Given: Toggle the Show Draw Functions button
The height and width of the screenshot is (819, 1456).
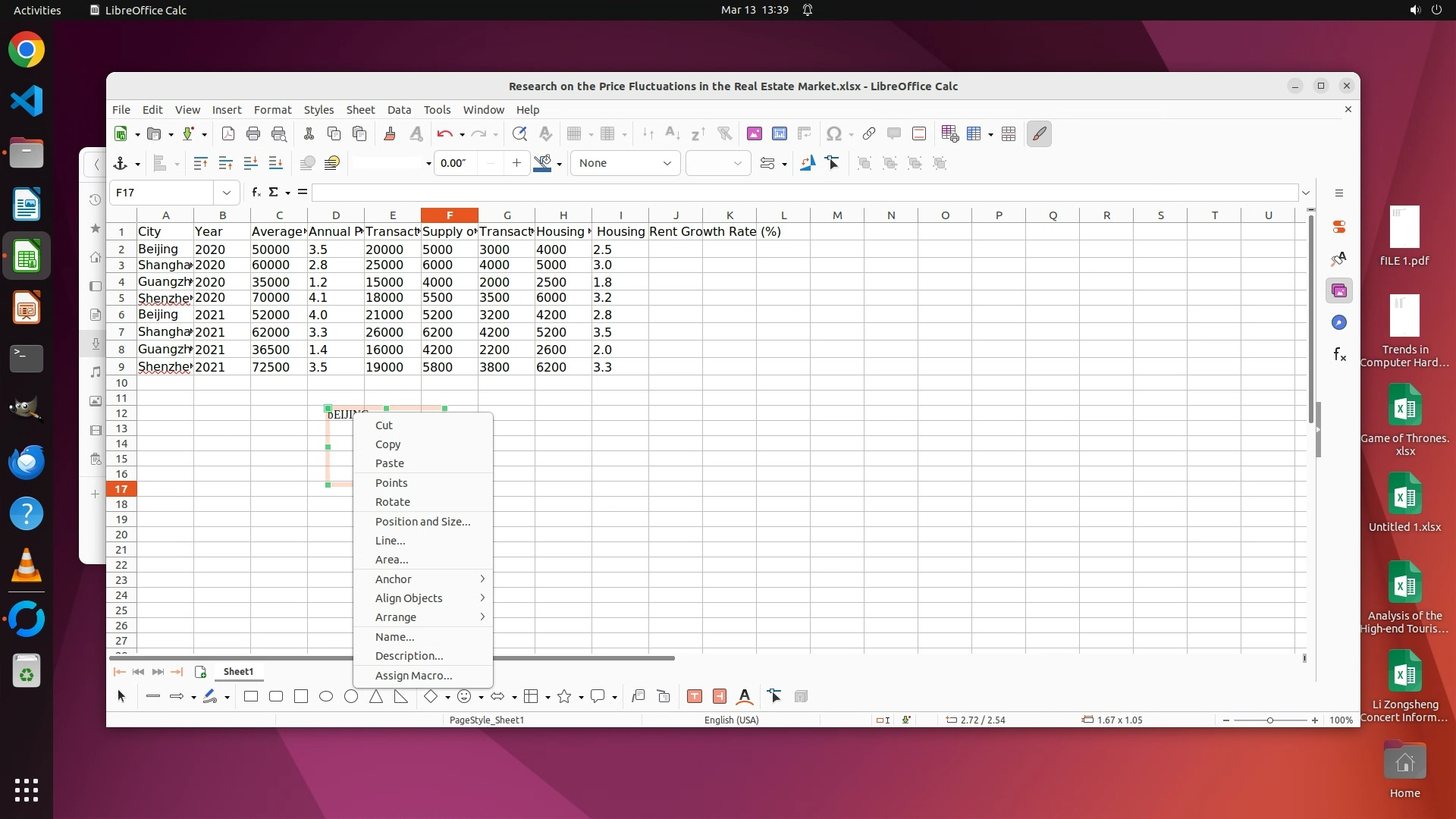Looking at the screenshot, I should 1039,134.
